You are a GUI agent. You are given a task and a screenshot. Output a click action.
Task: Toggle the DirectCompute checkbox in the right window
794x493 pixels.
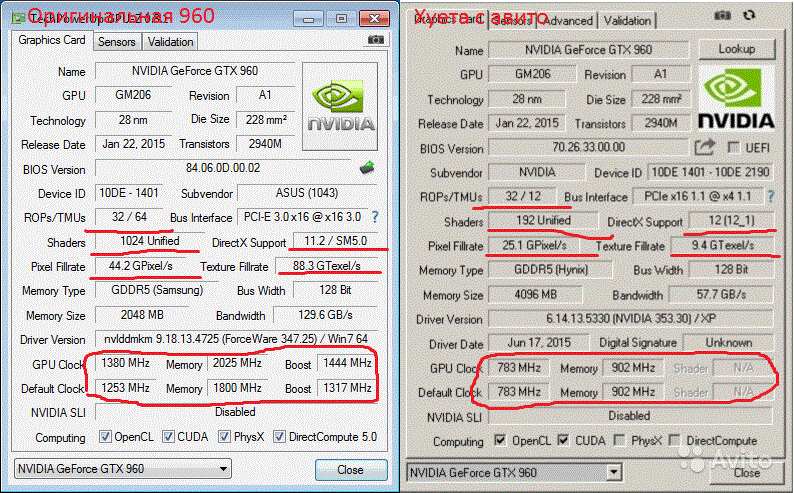(674, 440)
